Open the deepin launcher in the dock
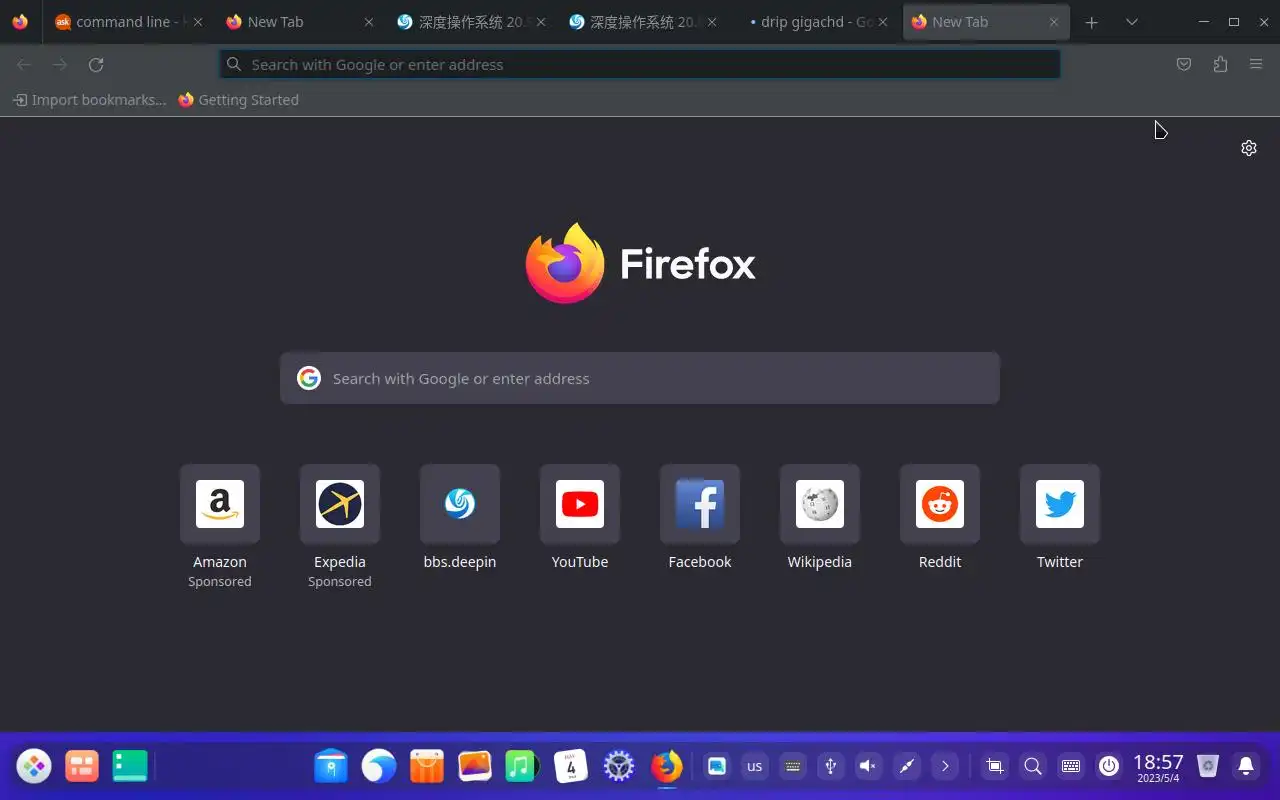 34,767
